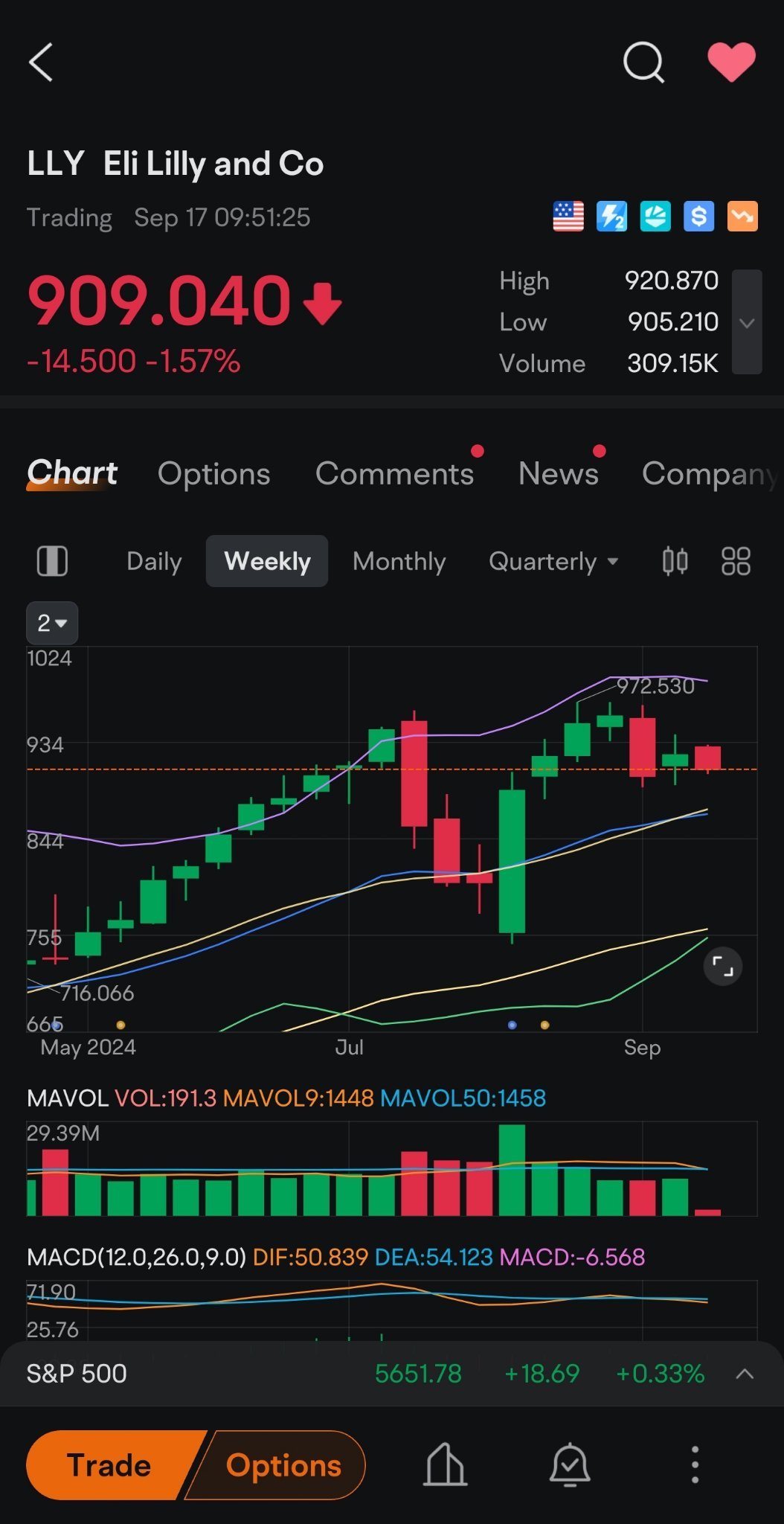Viewport: 784px width, 1524px height.
Task: Open the News tab
Action: point(558,474)
